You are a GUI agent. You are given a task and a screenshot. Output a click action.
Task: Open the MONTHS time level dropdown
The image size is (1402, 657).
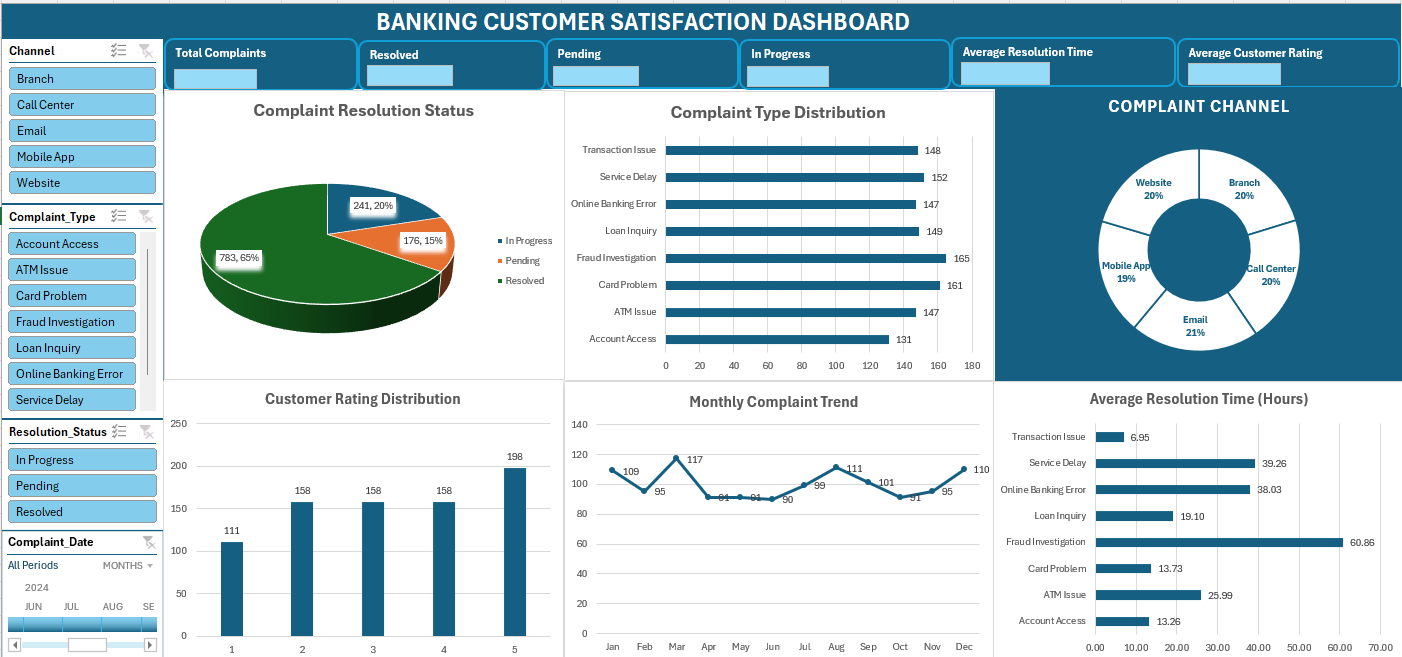(128, 566)
